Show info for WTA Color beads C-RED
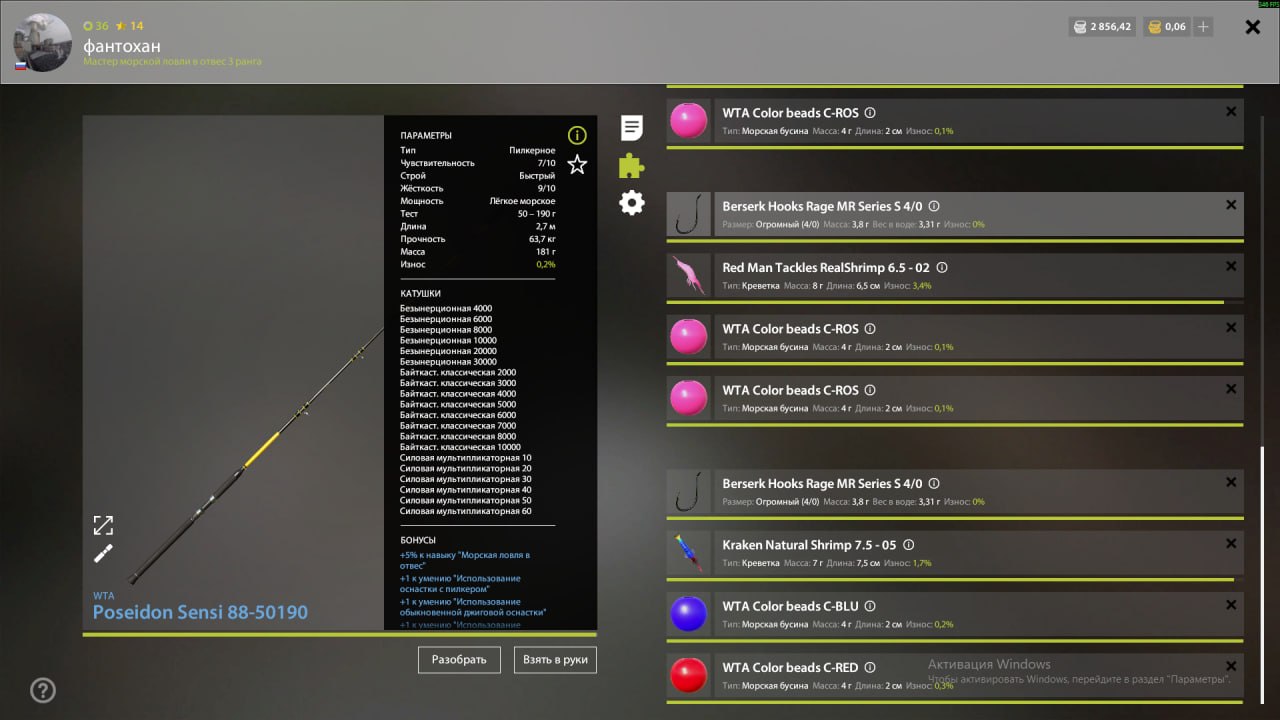The height and width of the screenshot is (720, 1280). coord(870,667)
